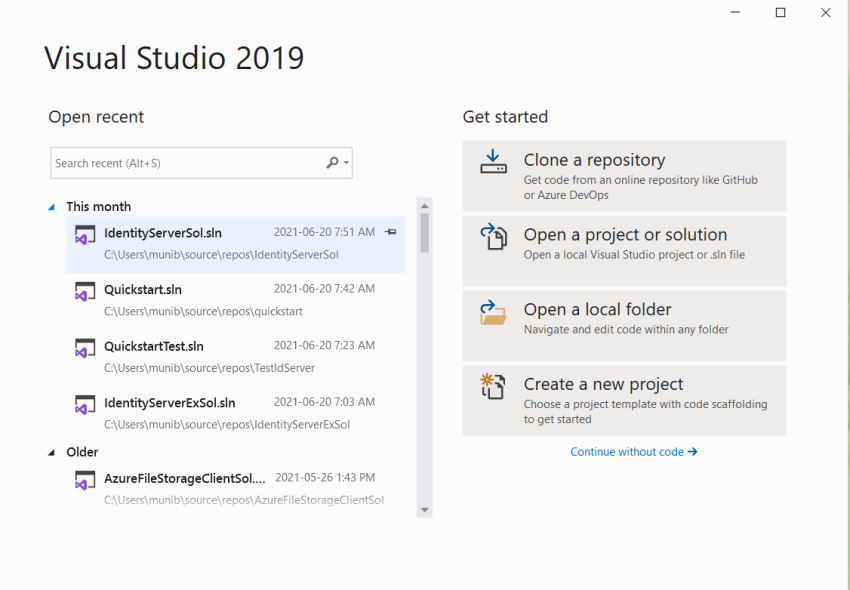Click the Create a new project icon
The width and height of the screenshot is (850, 590).
(493, 388)
